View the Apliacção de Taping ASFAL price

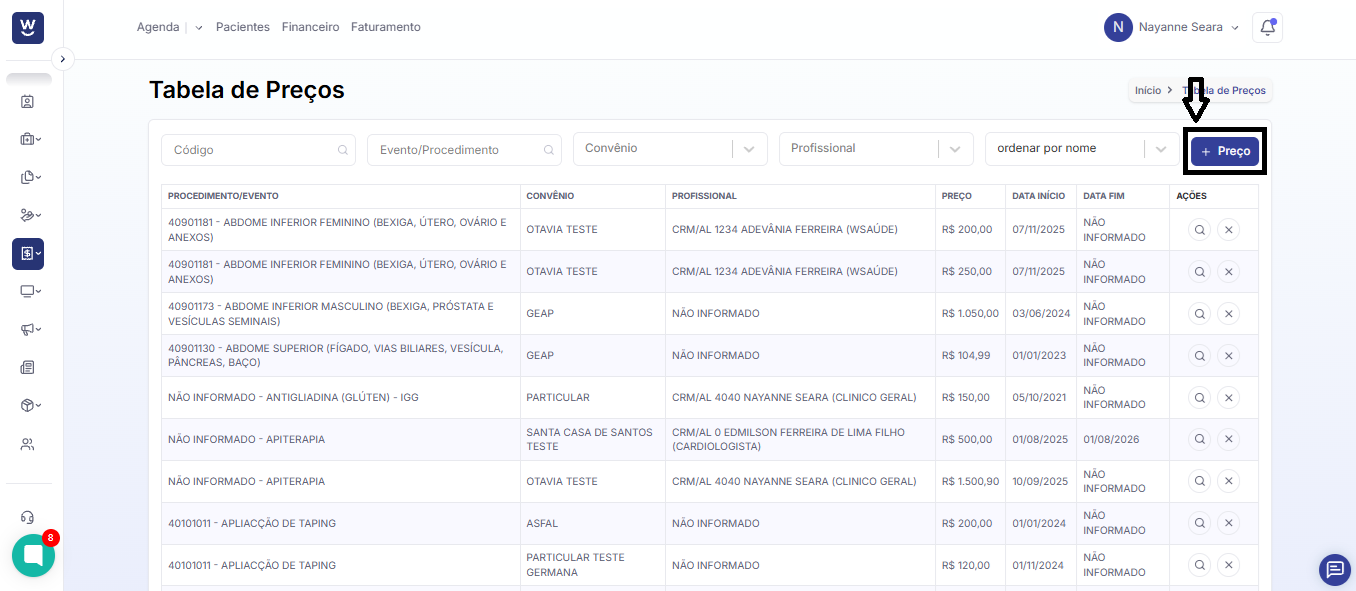click(x=1199, y=524)
